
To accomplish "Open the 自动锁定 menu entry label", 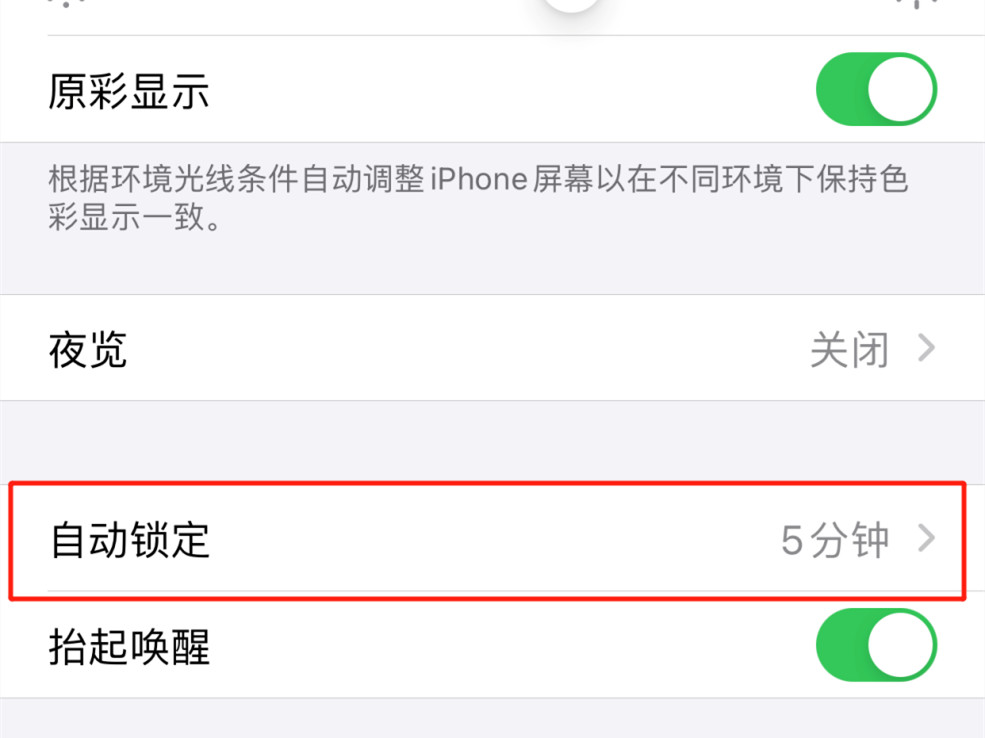I will (129, 540).
